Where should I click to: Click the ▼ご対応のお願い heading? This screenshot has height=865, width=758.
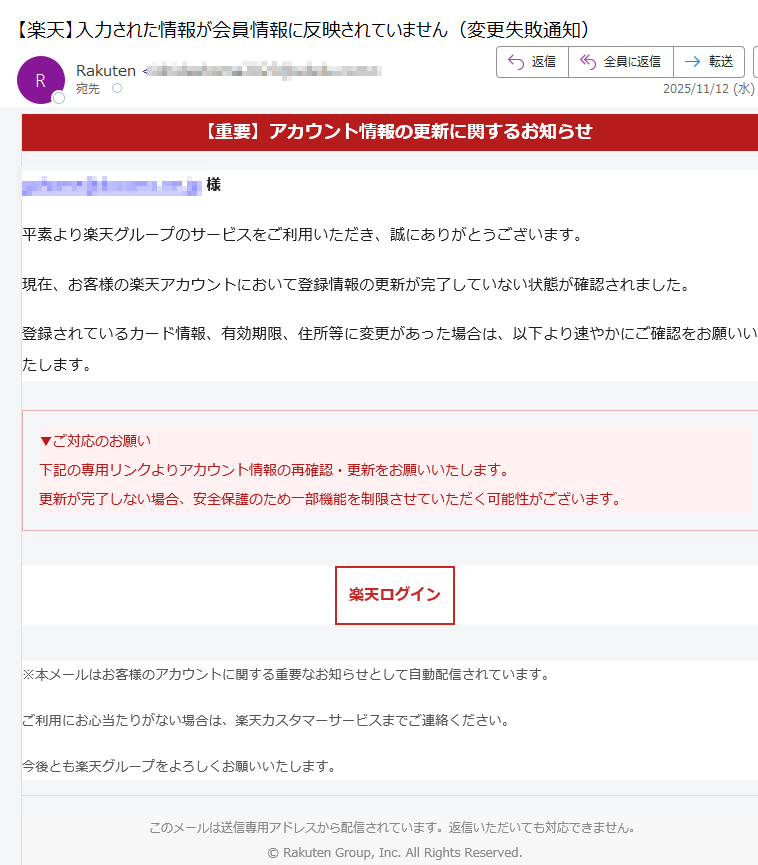coord(95,441)
